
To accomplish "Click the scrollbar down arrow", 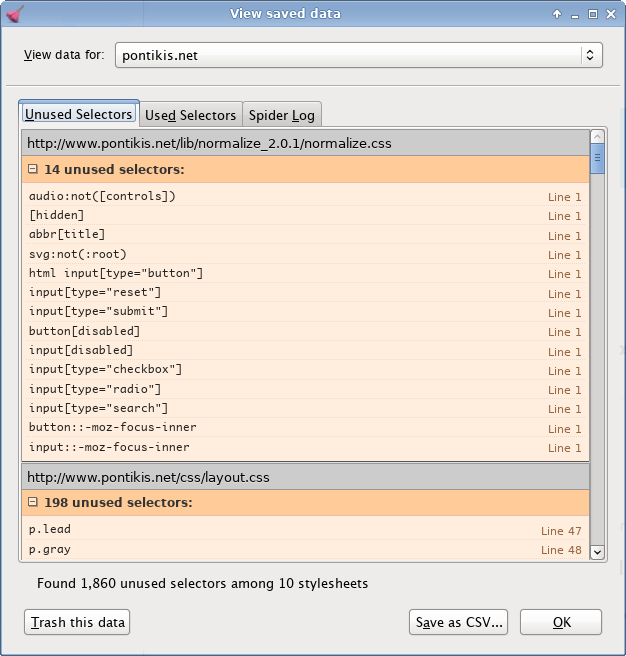I will 597,552.
